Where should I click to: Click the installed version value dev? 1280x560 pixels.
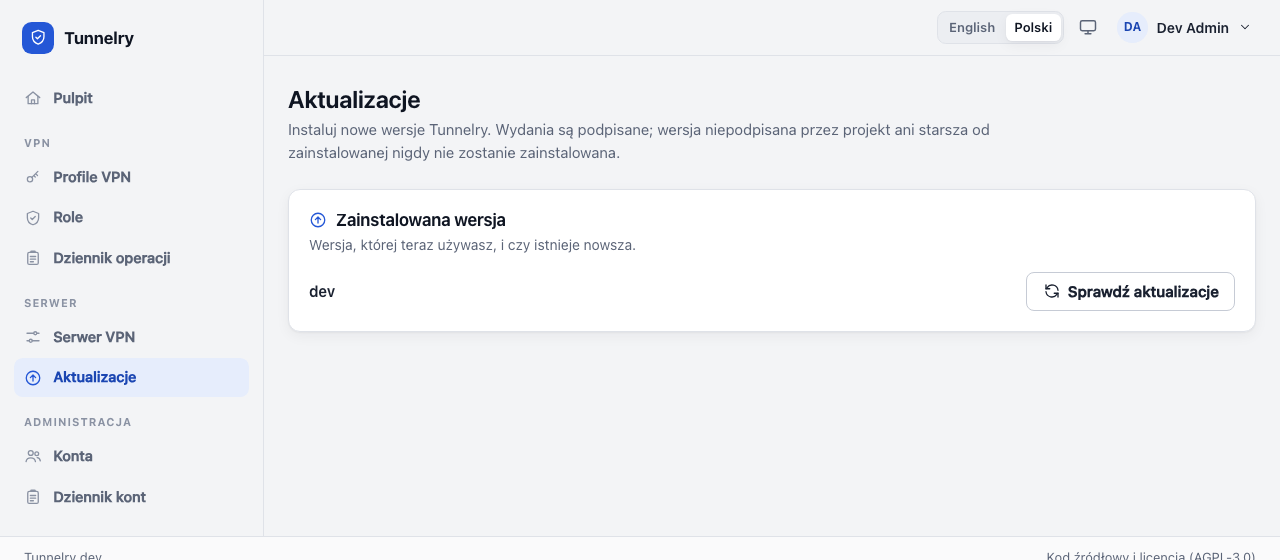click(322, 292)
